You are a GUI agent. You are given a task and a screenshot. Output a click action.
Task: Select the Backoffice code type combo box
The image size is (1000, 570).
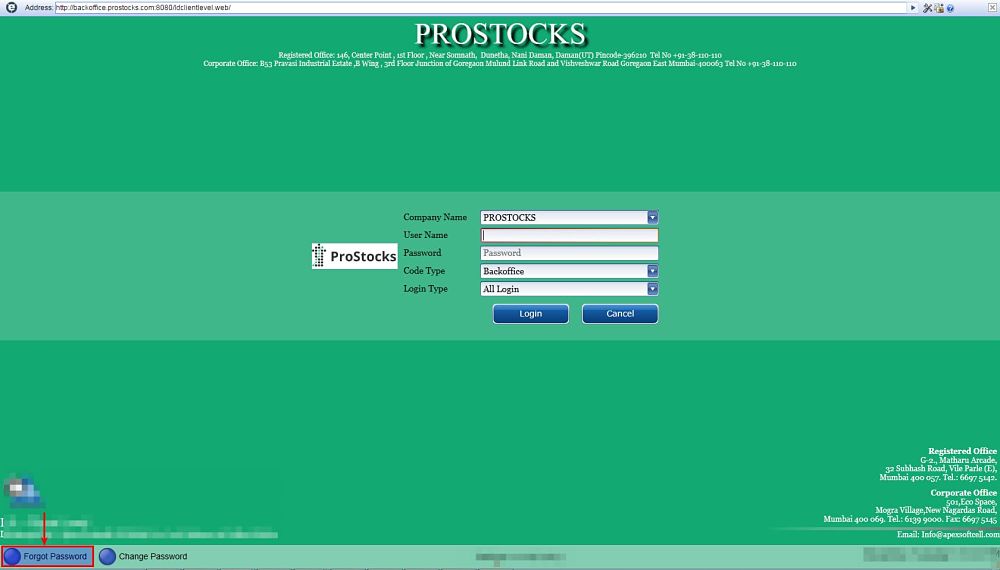click(569, 271)
